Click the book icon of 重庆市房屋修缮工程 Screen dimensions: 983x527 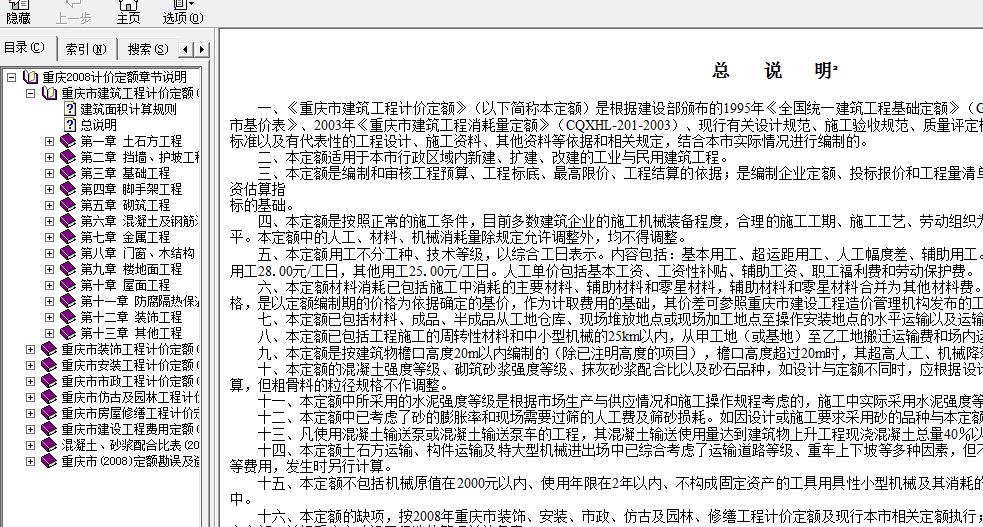click(x=49, y=413)
